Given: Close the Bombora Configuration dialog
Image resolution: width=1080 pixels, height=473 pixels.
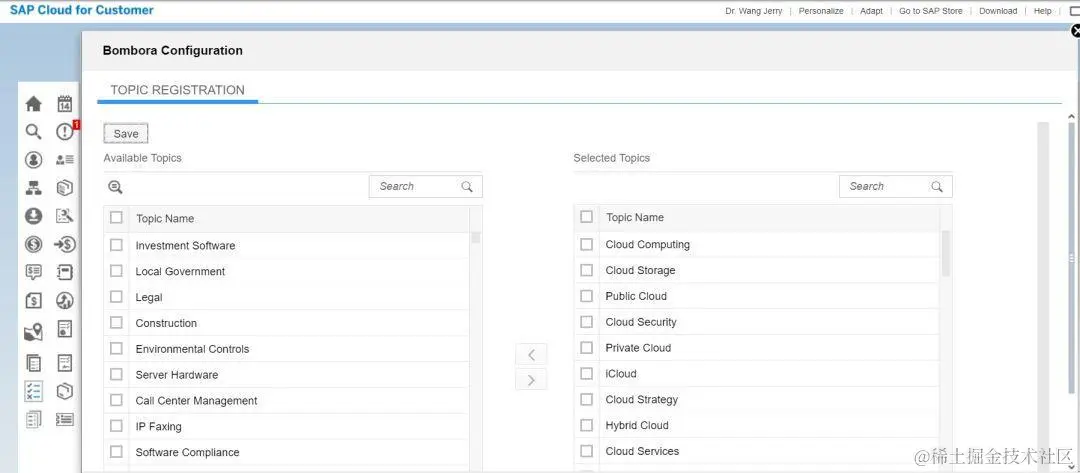Looking at the screenshot, I should [x=1076, y=31].
